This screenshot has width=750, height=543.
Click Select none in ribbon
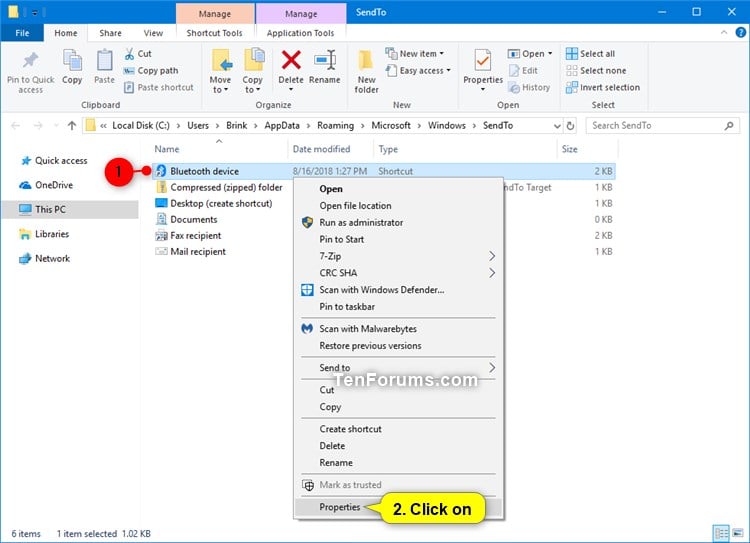tap(596, 70)
